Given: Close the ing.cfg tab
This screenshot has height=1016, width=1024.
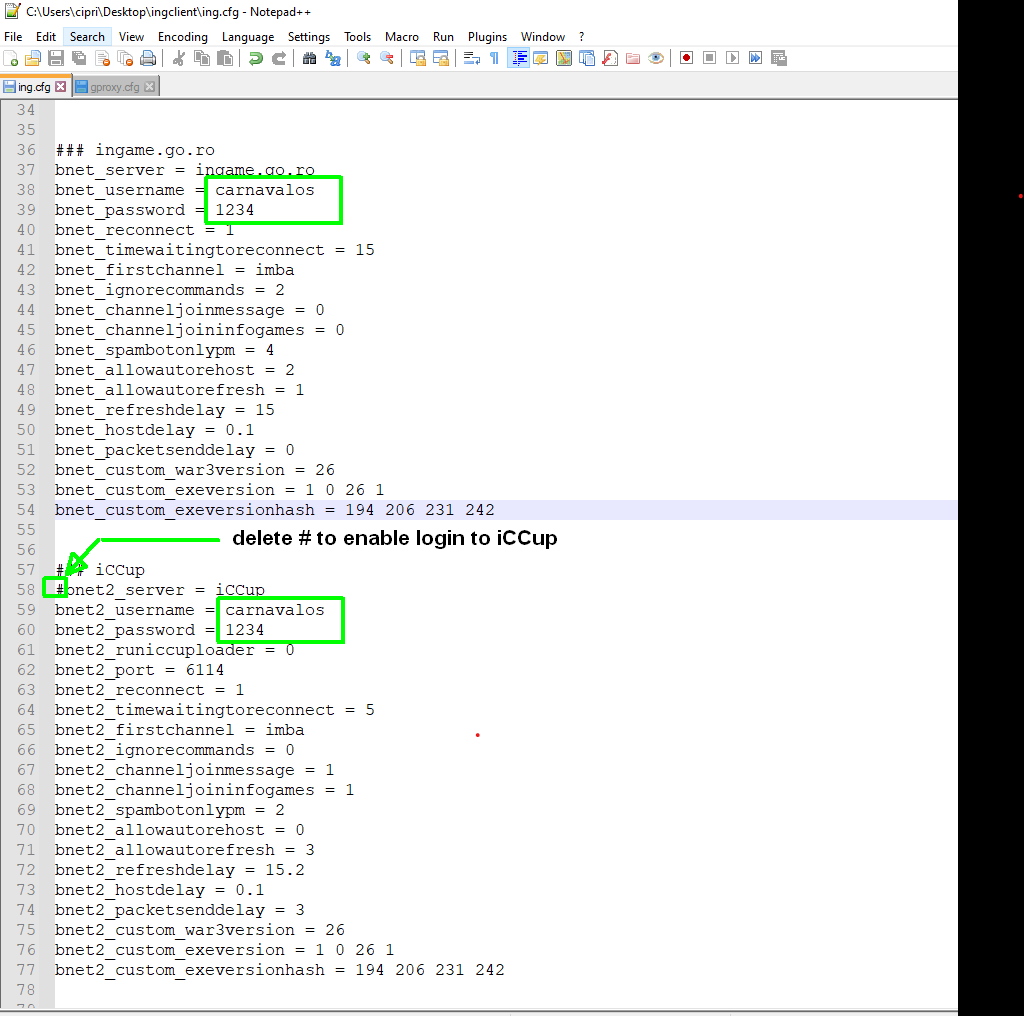Looking at the screenshot, I should [61, 87].
